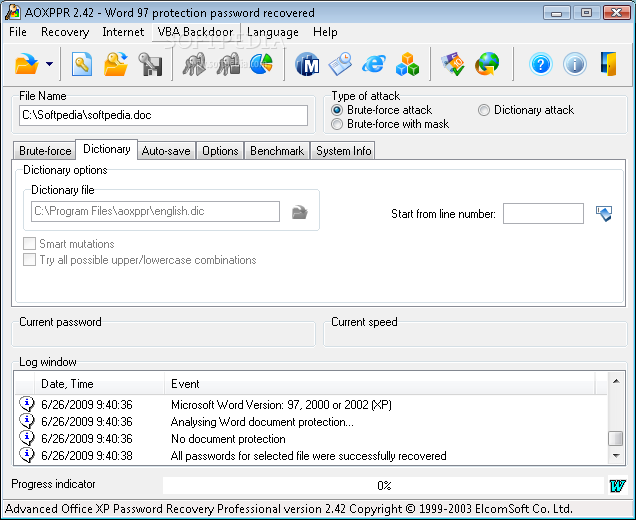Click the pie chart benchmark toolbar icon
The width and height of the screenshot is (636, 520).
click(261, 64)
